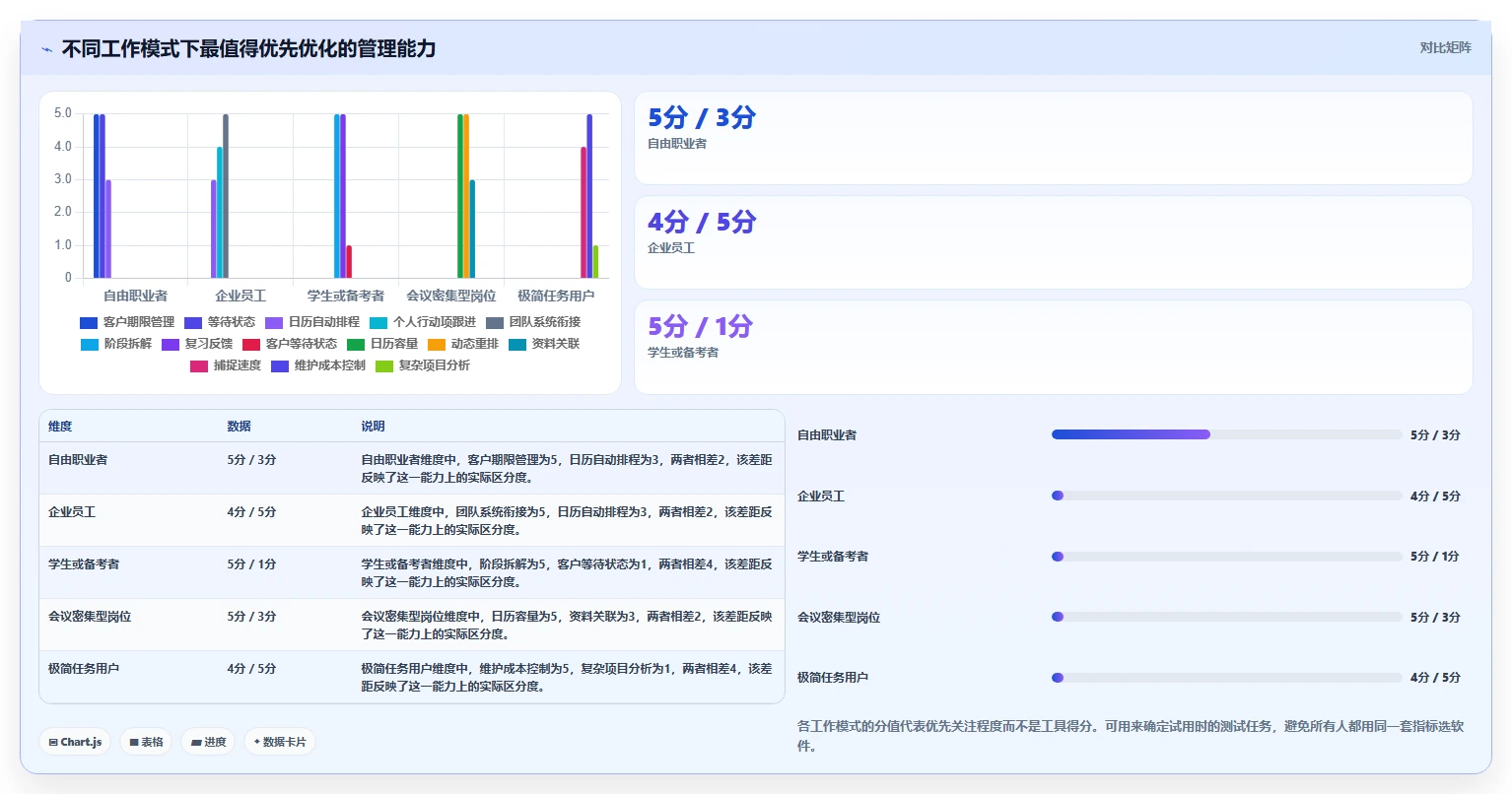Click the 企业员工 progress bar
Screen dimensions: 1512x794
[x=1226, y=496]
